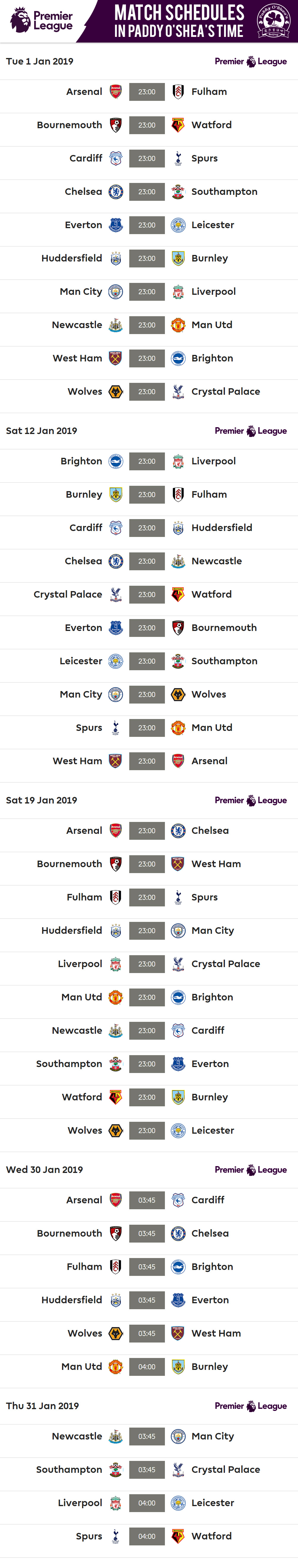Screen dimensions: 298x1568
Task: Click the Tue 1 Jan 2019 date heading
Action: coord(40,62)
